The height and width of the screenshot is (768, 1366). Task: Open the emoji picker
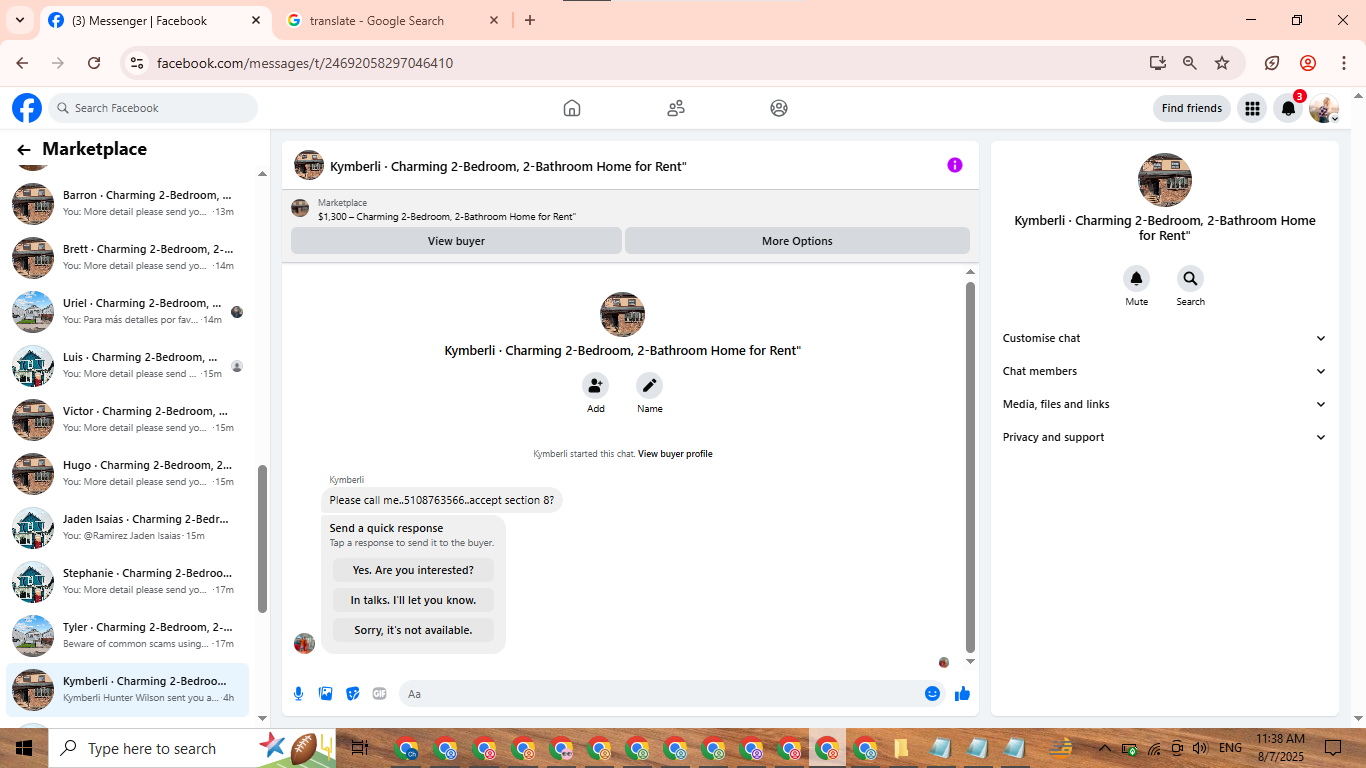click(x=932, y=694)
